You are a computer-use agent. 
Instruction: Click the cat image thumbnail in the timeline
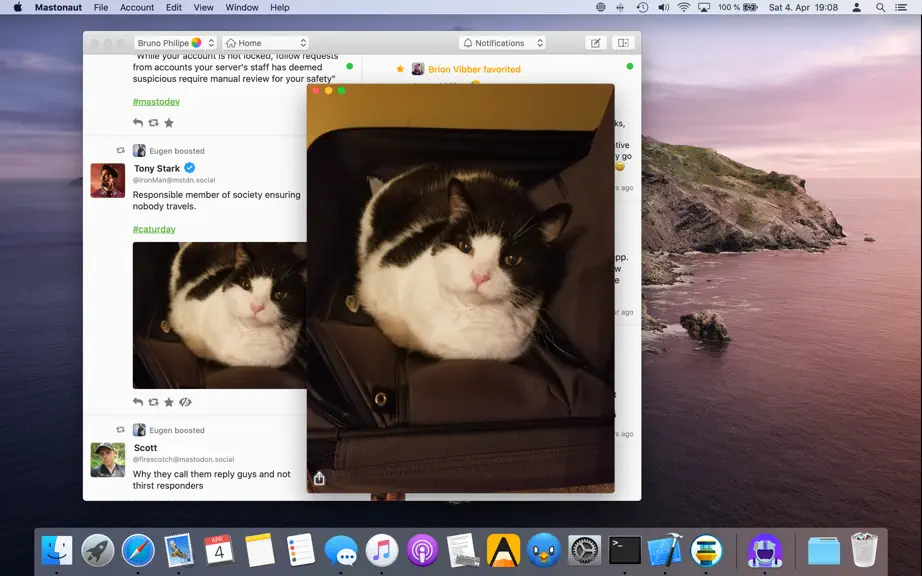tap(219, 315)
